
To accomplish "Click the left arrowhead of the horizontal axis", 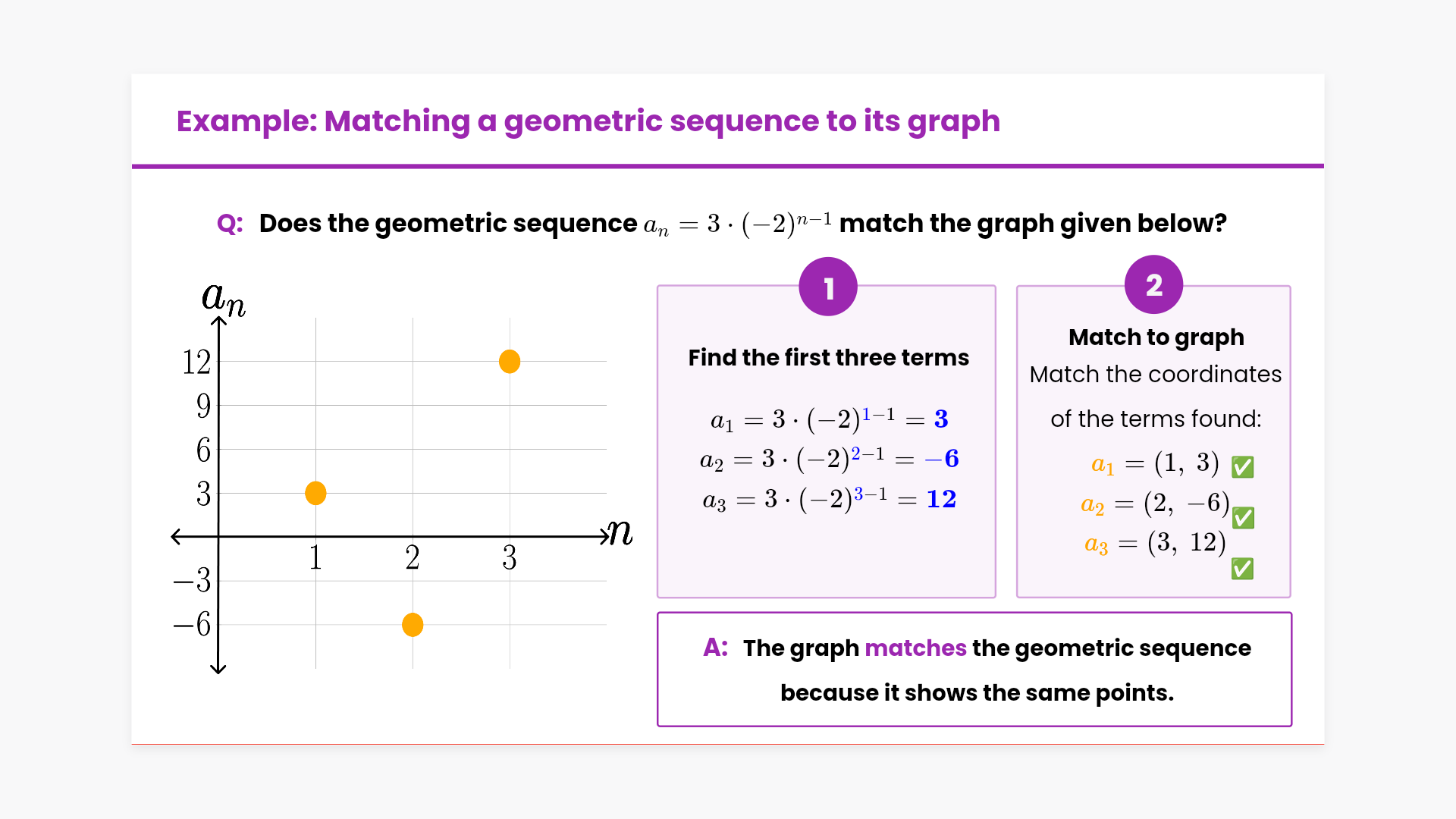I will pos(177,536).
